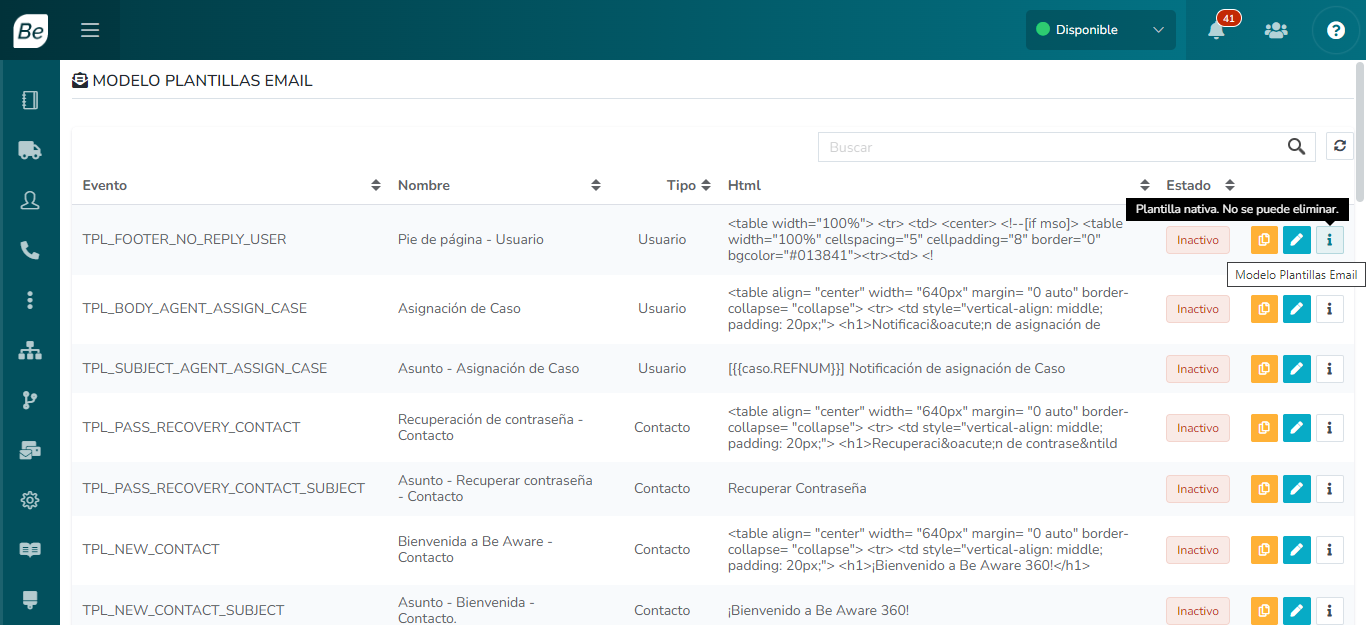Click the search magnifier icon

1296,147
